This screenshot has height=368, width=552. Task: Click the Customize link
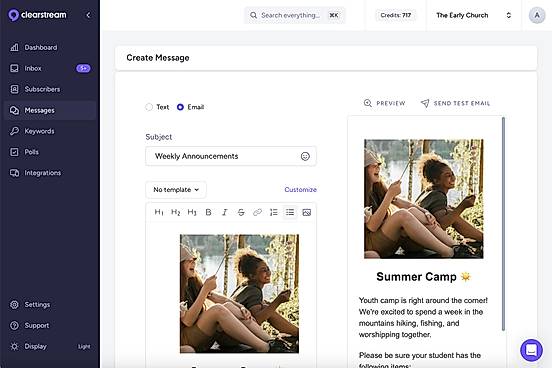pos(300,190)
